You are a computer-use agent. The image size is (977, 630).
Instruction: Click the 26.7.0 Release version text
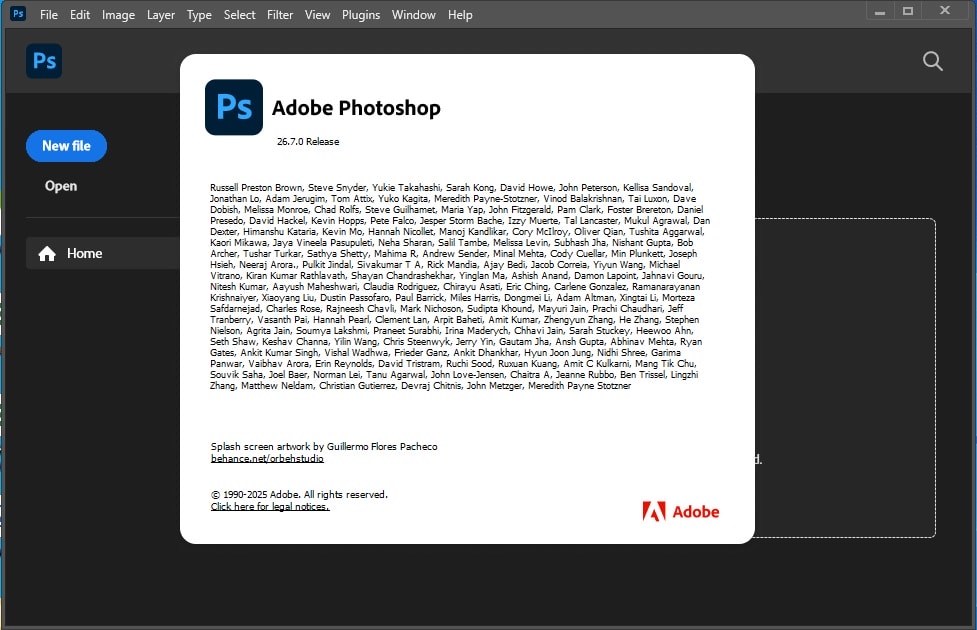[308, 141]
